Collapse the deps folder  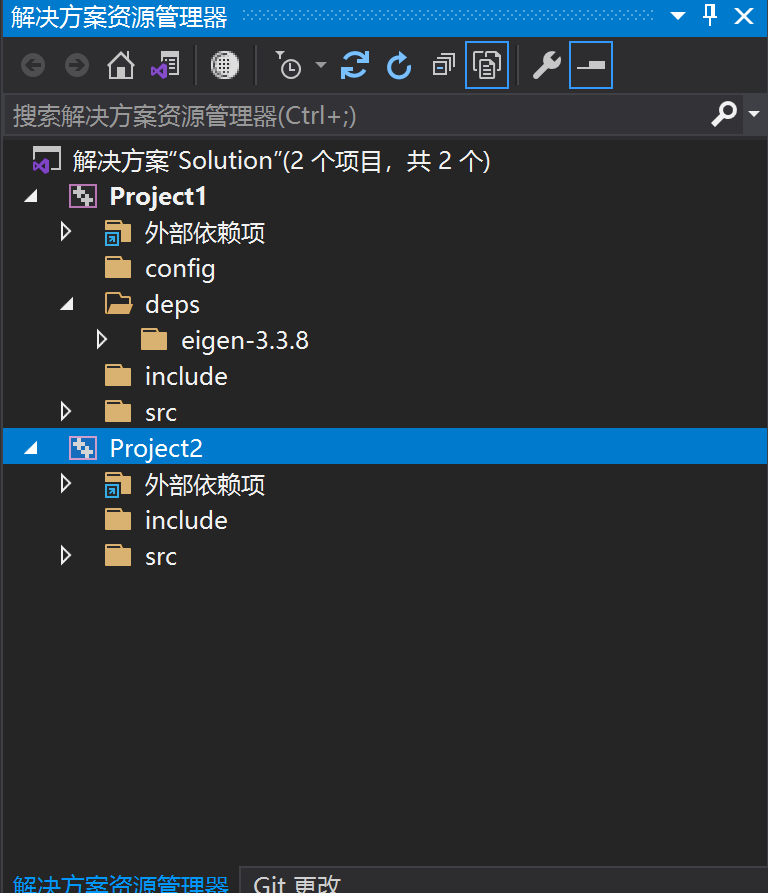point(67,304)
